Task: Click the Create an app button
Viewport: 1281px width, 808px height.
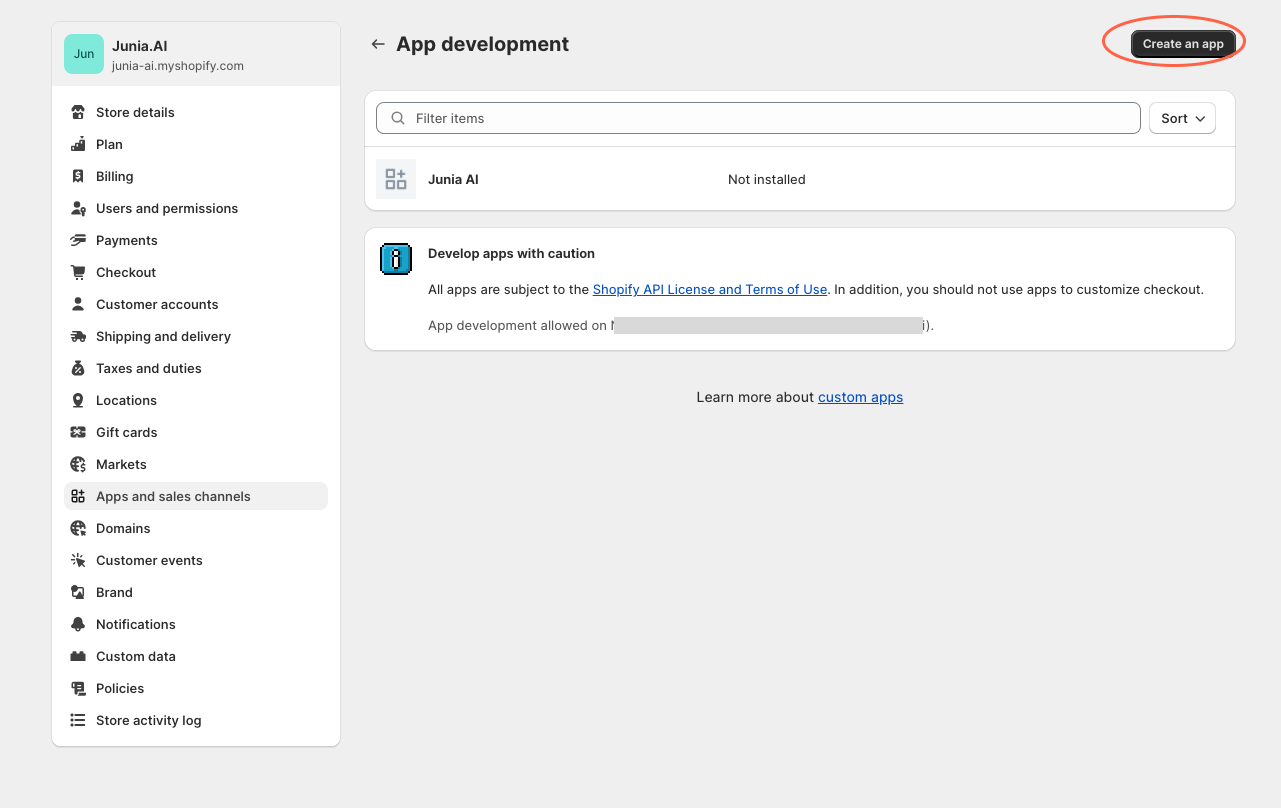Action: point(1183,43)
